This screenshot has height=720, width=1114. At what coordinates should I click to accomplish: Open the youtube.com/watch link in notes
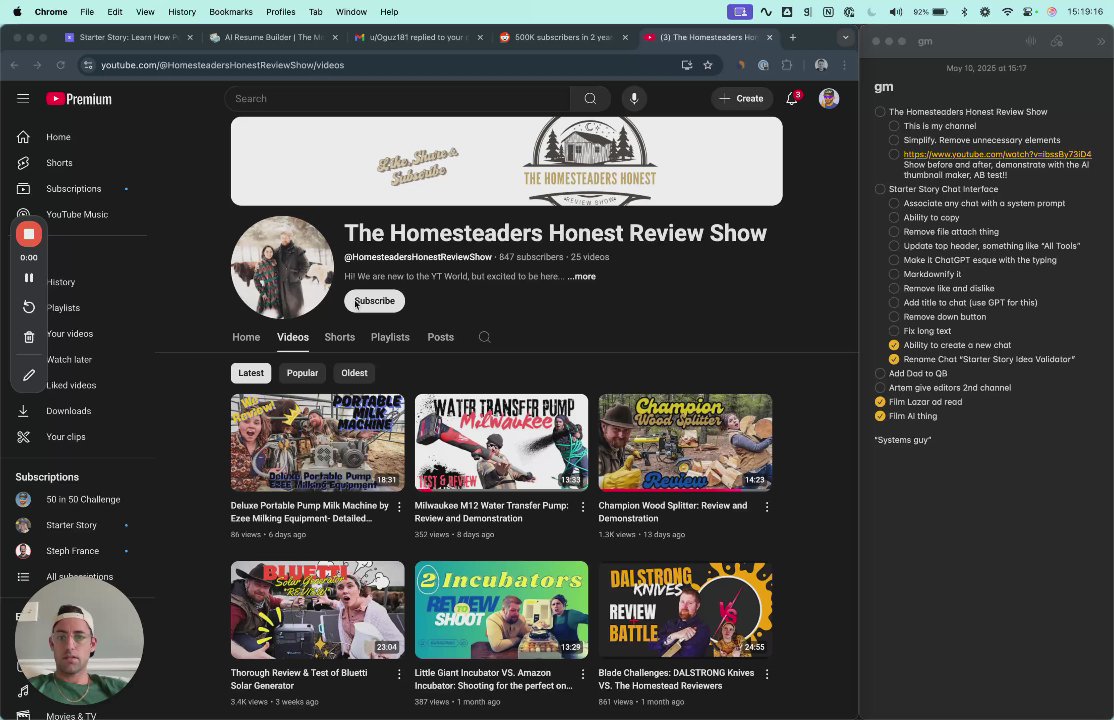(x=997, y=154)
